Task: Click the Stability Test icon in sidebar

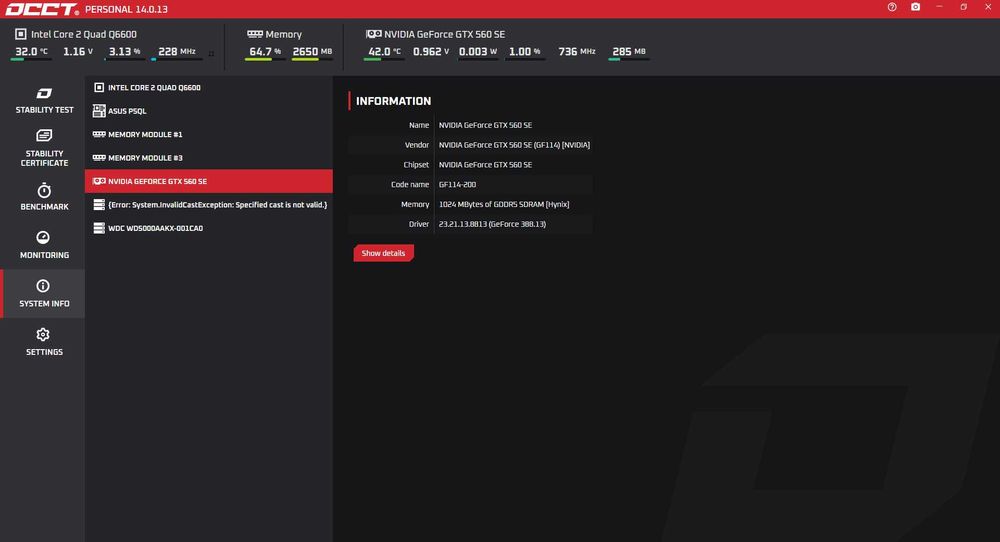Action: (x=43, y=94)
